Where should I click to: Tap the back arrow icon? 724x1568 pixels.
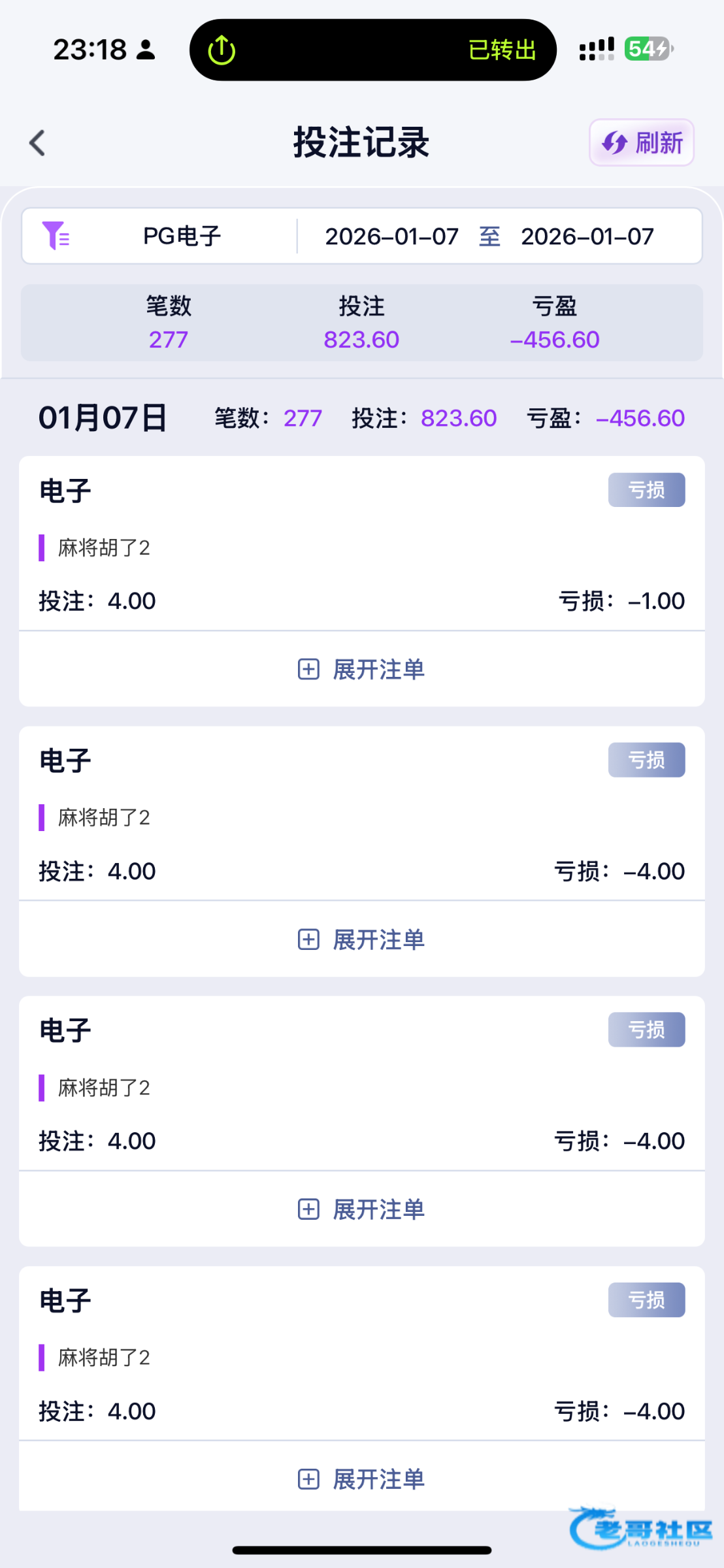coord(38,143)
